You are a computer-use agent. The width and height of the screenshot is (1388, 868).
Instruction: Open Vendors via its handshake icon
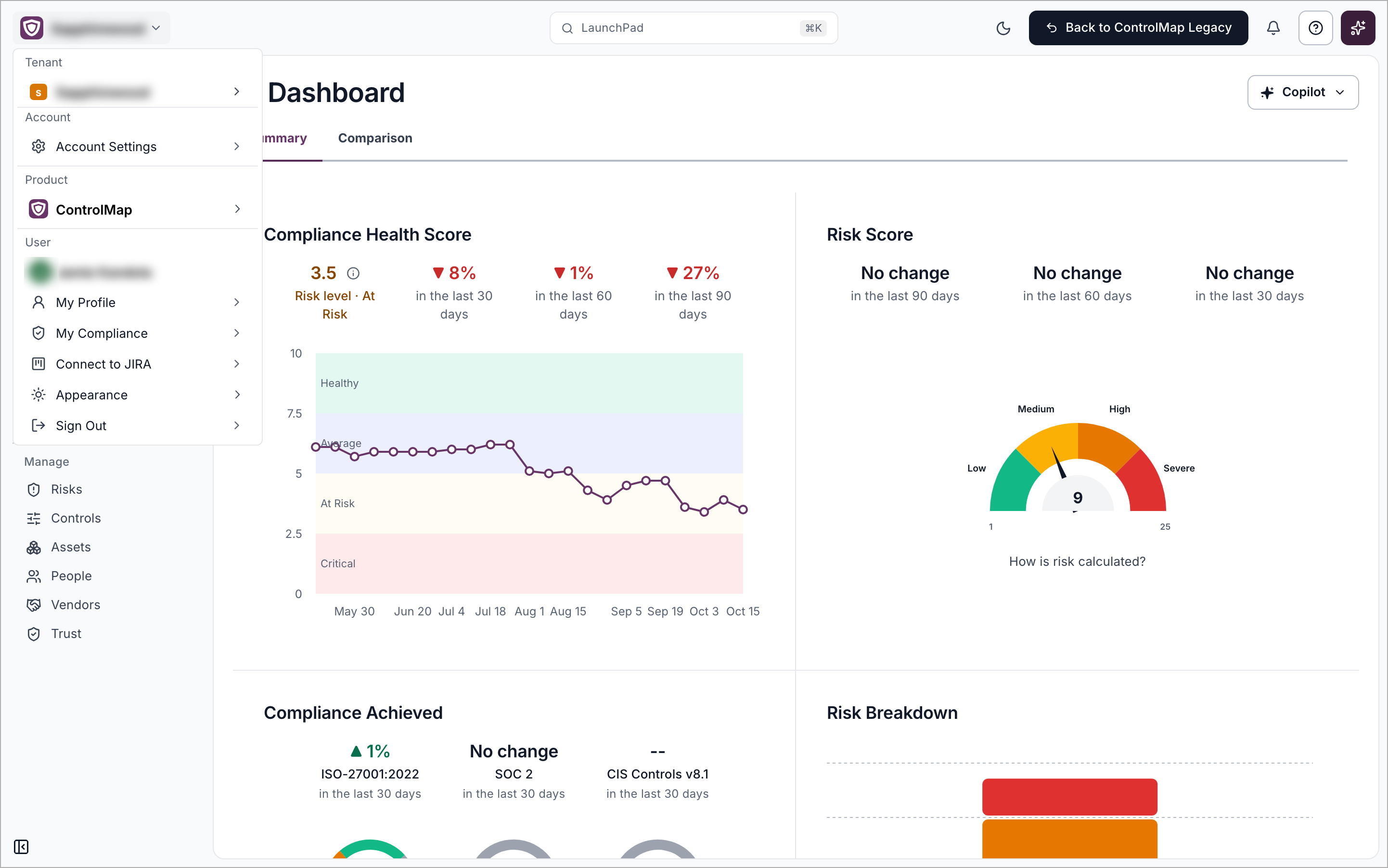pyautogui.click(x=34, y=605)
